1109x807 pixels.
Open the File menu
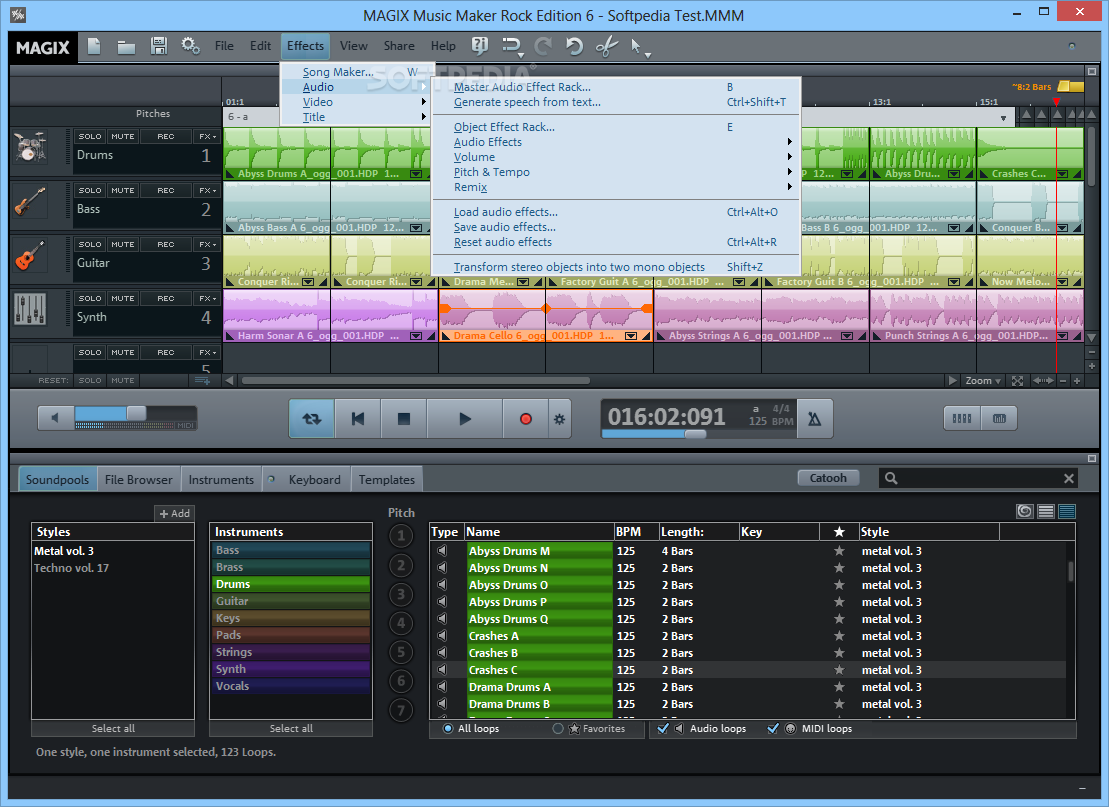point(224,46)
